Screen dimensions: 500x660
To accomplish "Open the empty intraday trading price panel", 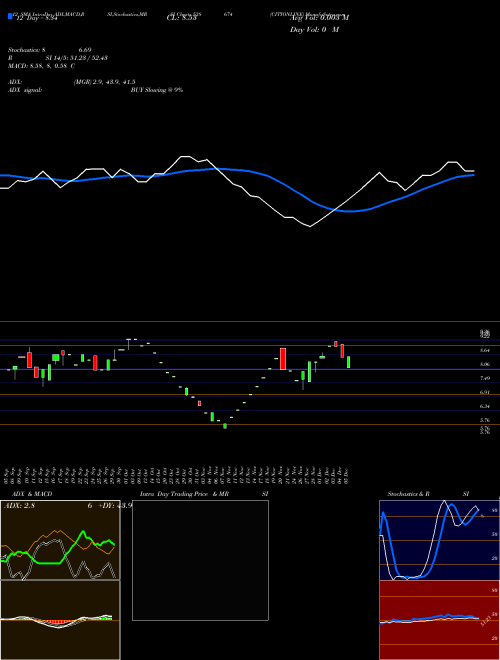I will point(200,560).
